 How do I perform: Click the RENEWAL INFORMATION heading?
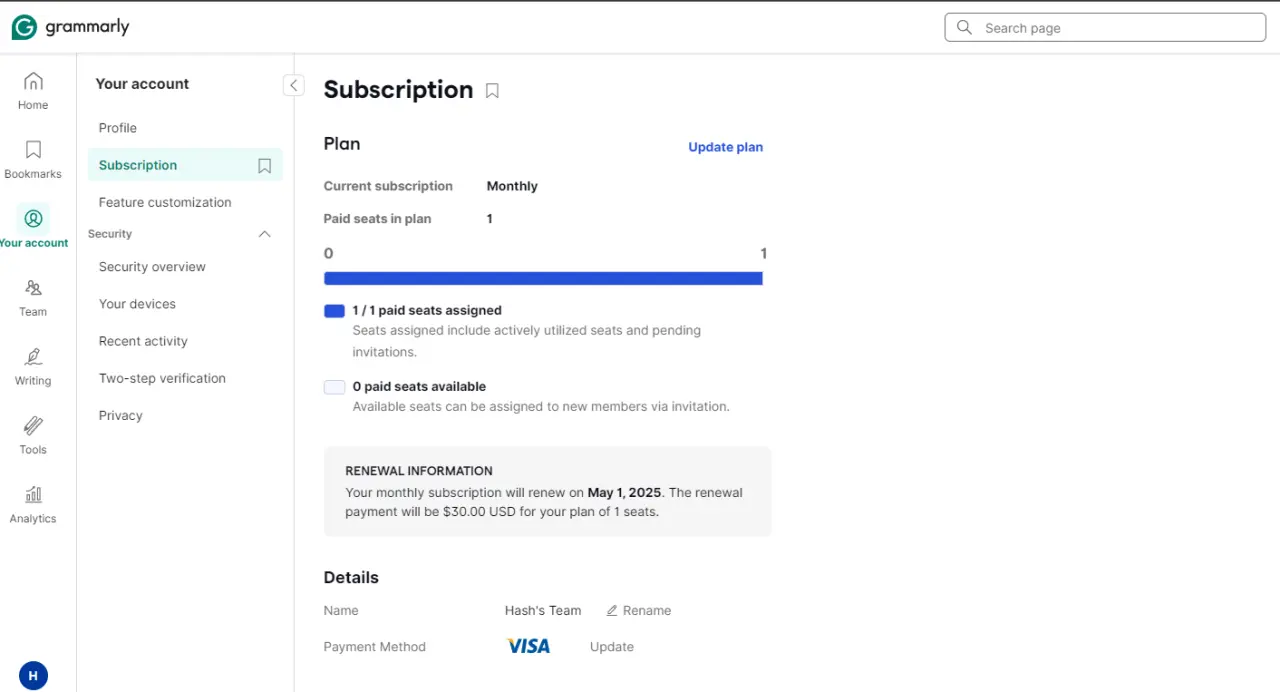coord(419,471)
